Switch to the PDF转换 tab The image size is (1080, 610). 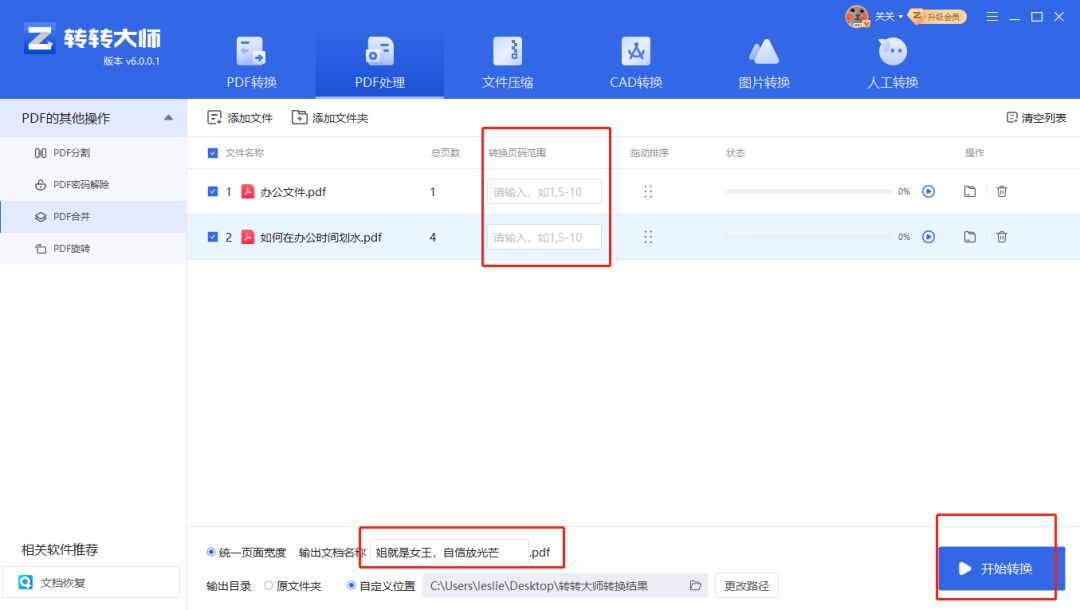pos(250,60)
